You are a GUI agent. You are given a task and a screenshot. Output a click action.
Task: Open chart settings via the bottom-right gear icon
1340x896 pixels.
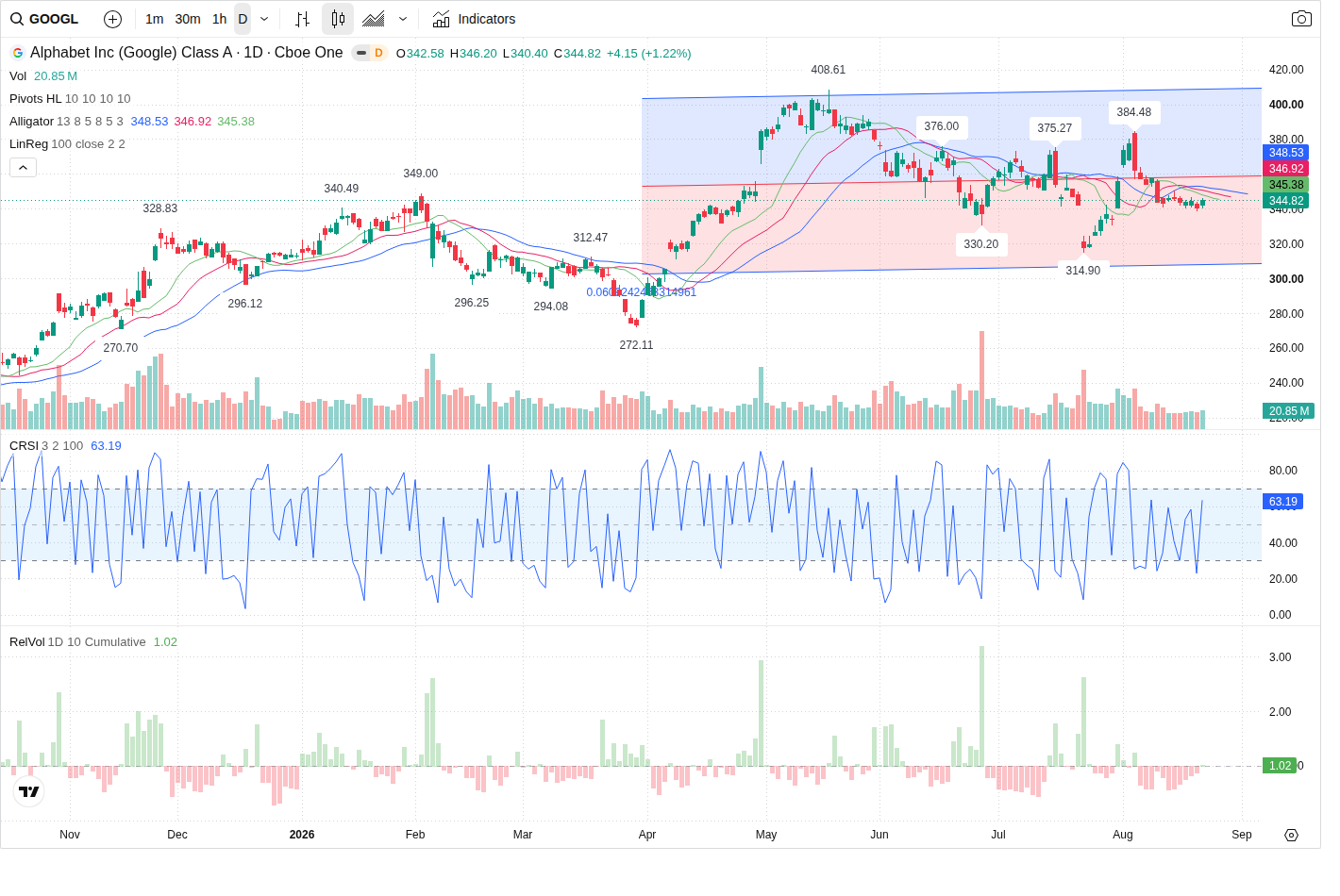coord(1292,835)
